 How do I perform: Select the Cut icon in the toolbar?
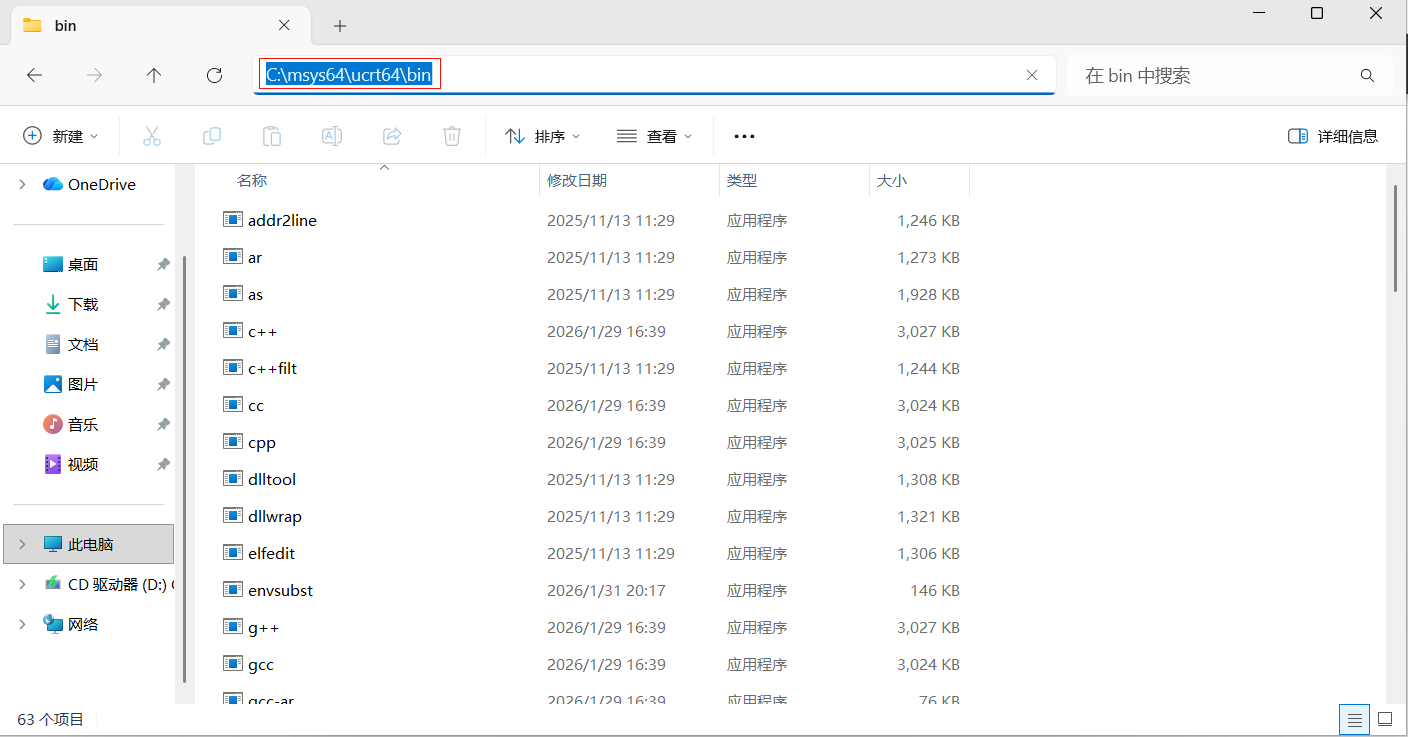coord(152,135)
